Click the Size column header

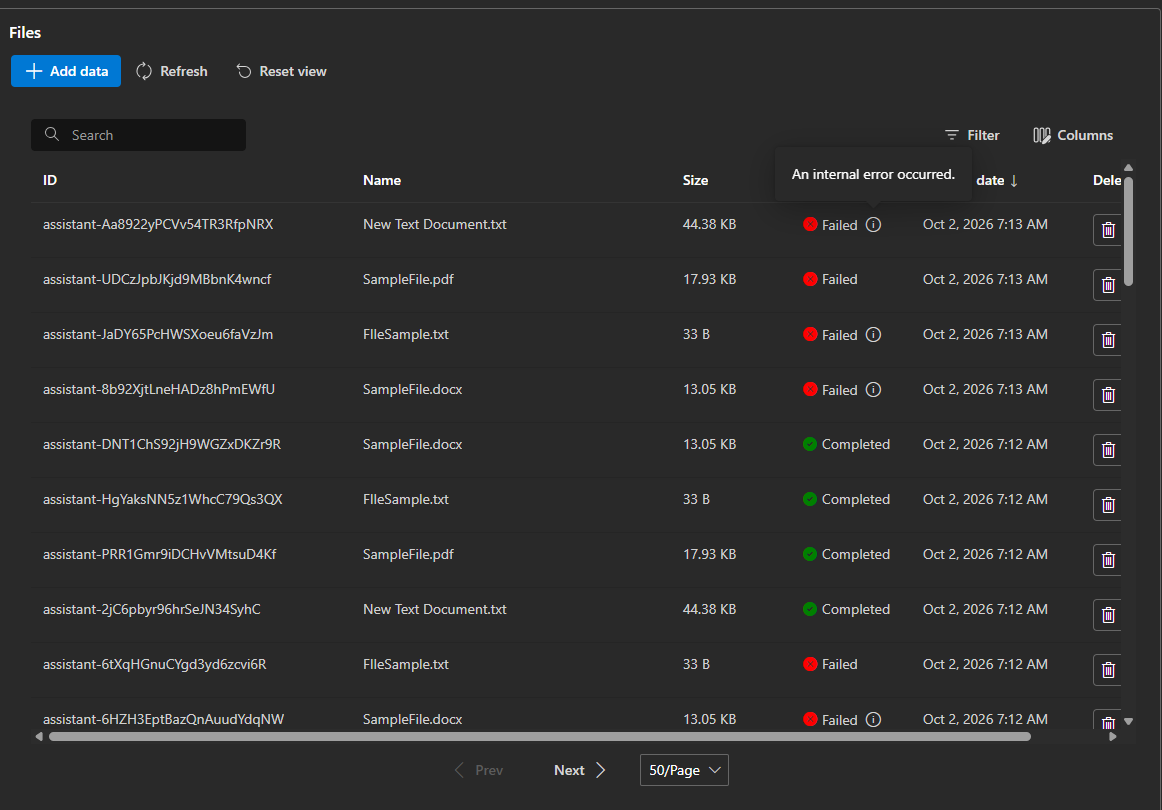pos(695,180)
